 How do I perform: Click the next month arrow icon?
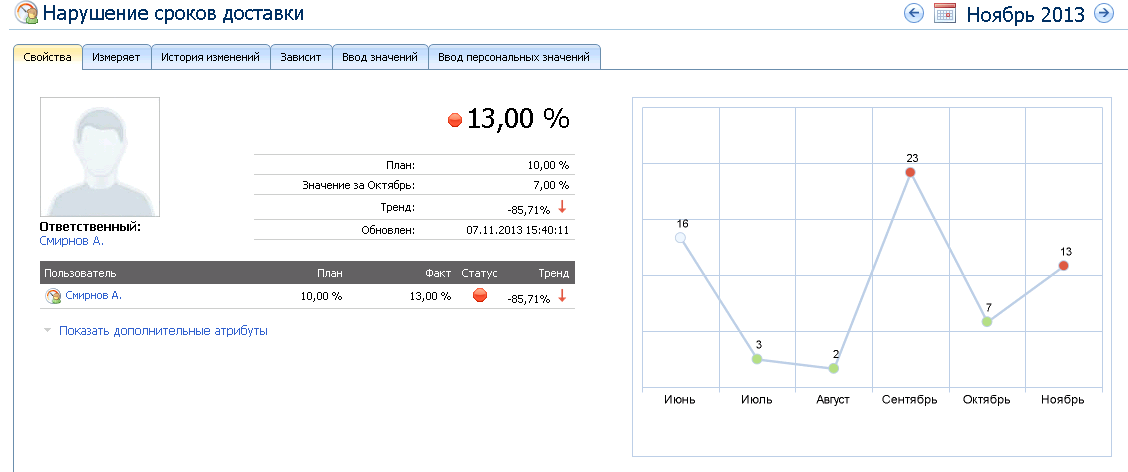coord(1104,13)
